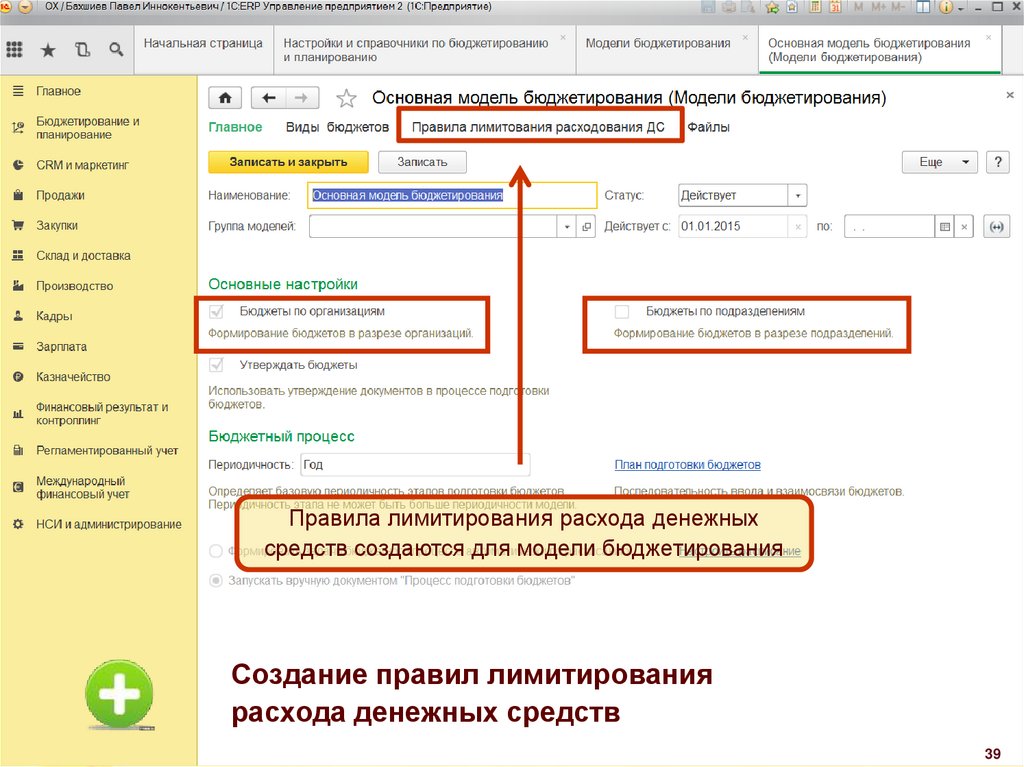Screen dimensions: 1024x767
Task: Open the НСИ и администрирование section
Action: click(x=108, y=525)
